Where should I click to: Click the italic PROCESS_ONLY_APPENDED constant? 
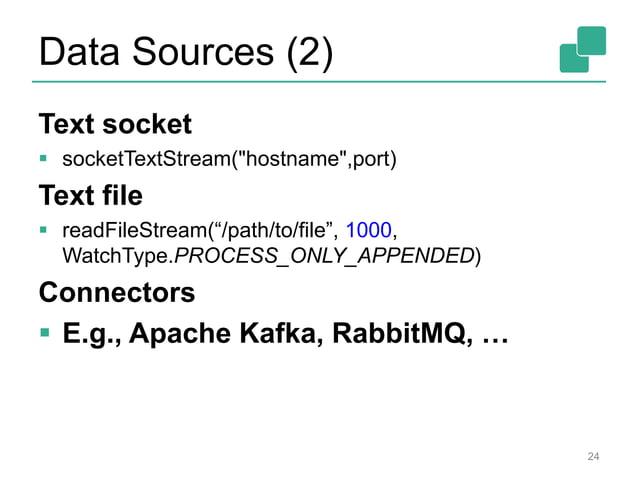click(x=324, y=258)
